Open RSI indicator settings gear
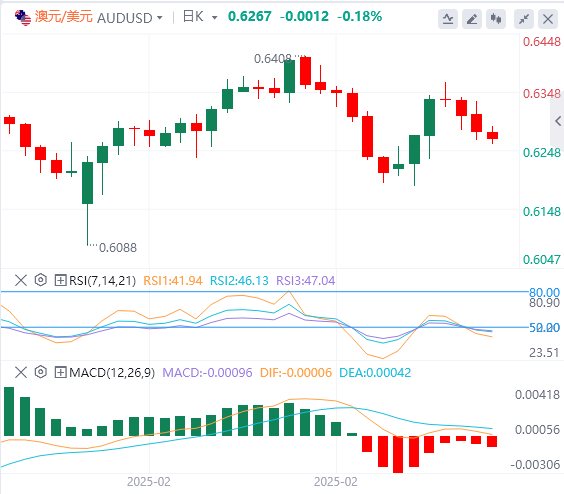Image resolution: width=564 pixels, height=494 pixels. tap(41, 280)
